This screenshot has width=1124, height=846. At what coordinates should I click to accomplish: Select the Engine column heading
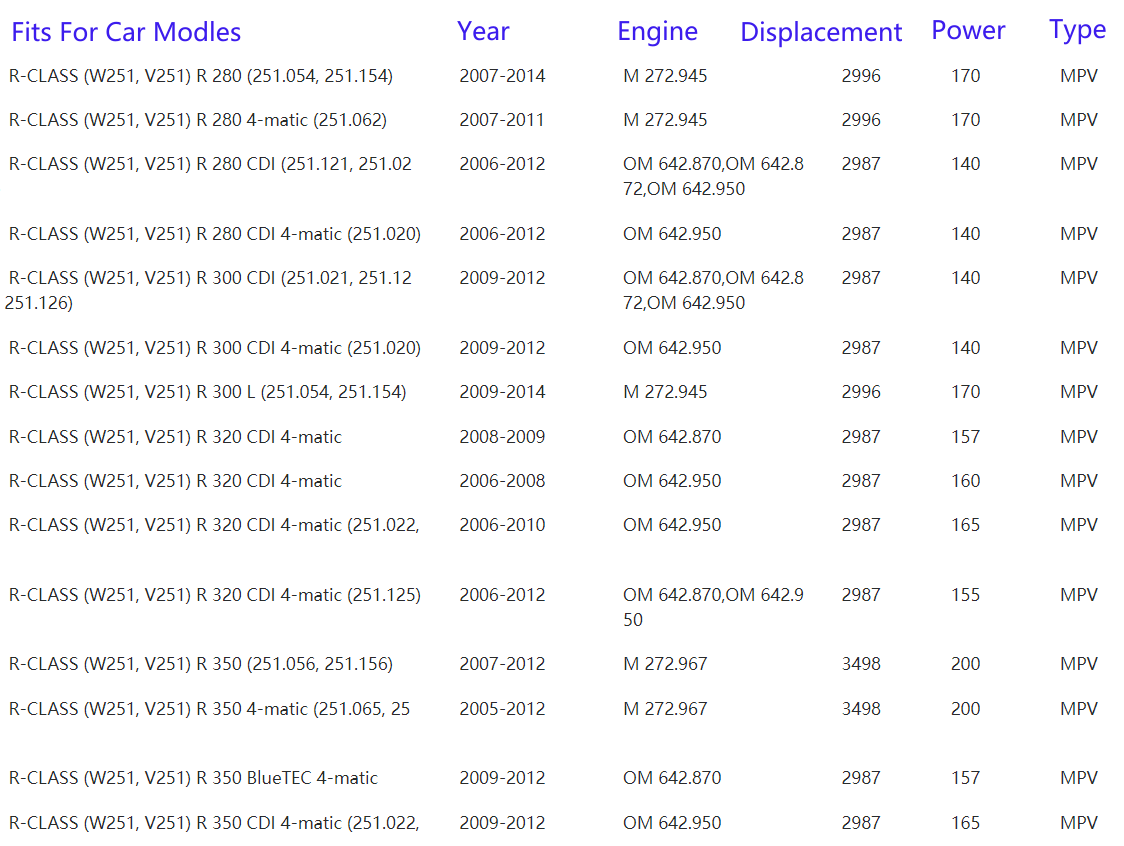[657, 31]
